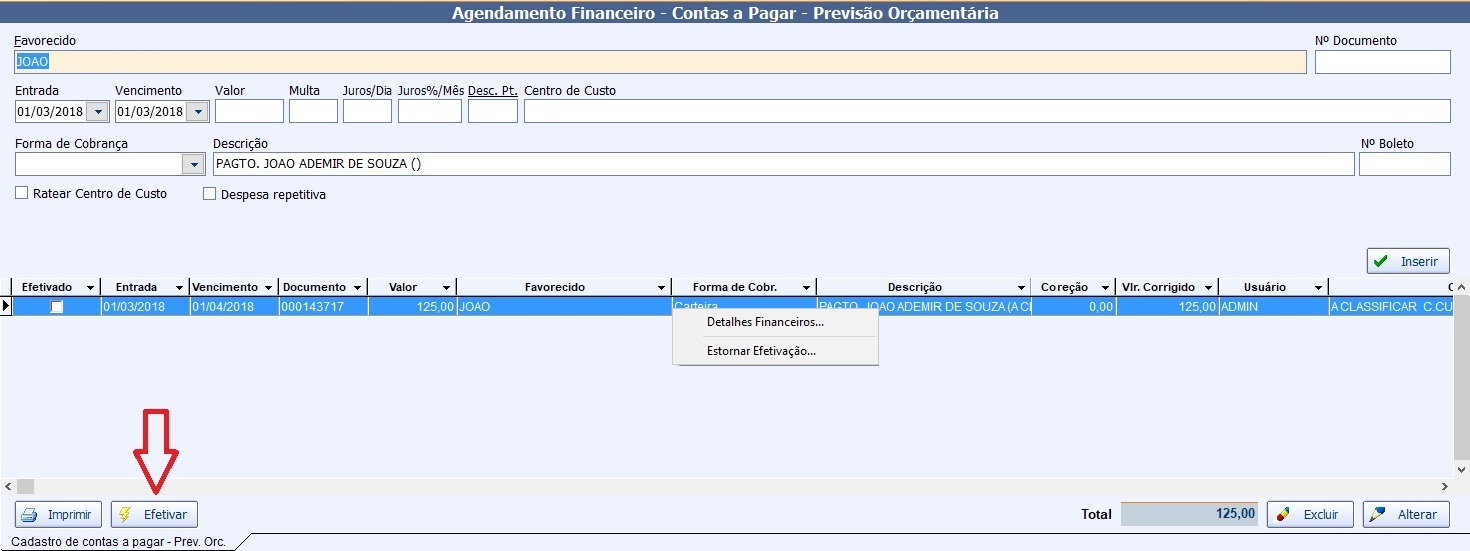This screenshot has width=1470, height=551.
Task: Open Valor column filter arrow
Action: (x=447, y=288)
